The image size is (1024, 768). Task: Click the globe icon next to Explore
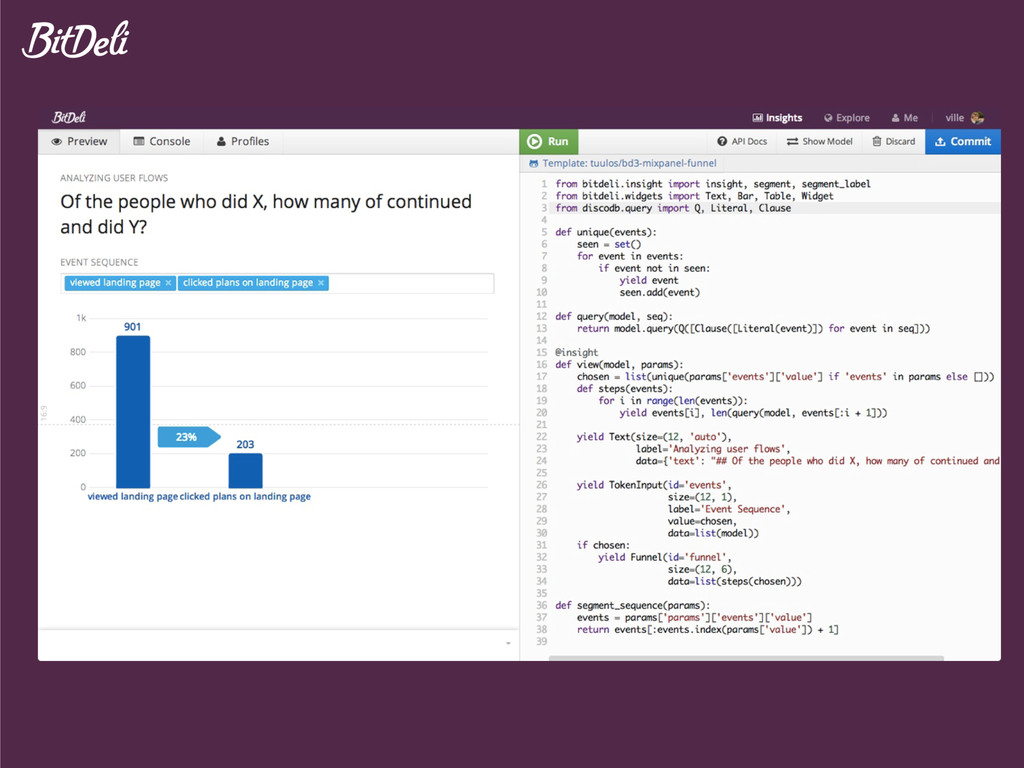[828, 118]
